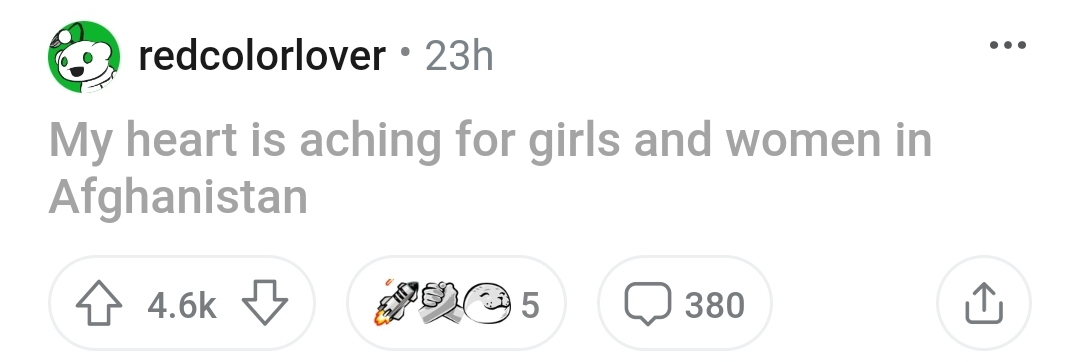Open the three-dot overflow menu

click(1008, 45)
